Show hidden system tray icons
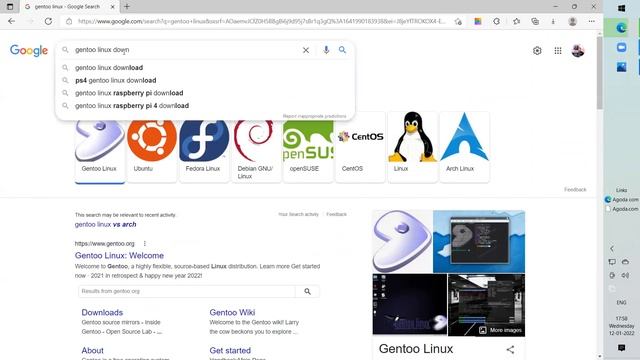This screenshot has height=360, width=640. [x=612, y=248]
